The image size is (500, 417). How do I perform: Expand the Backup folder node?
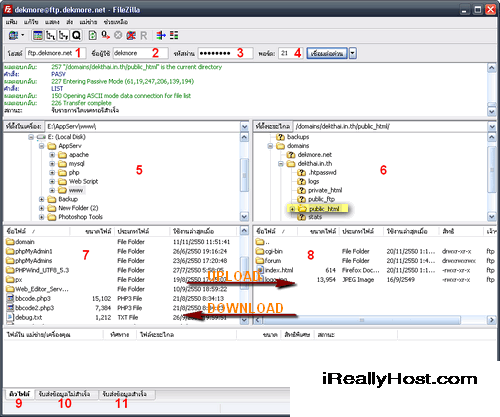point(42,199)
